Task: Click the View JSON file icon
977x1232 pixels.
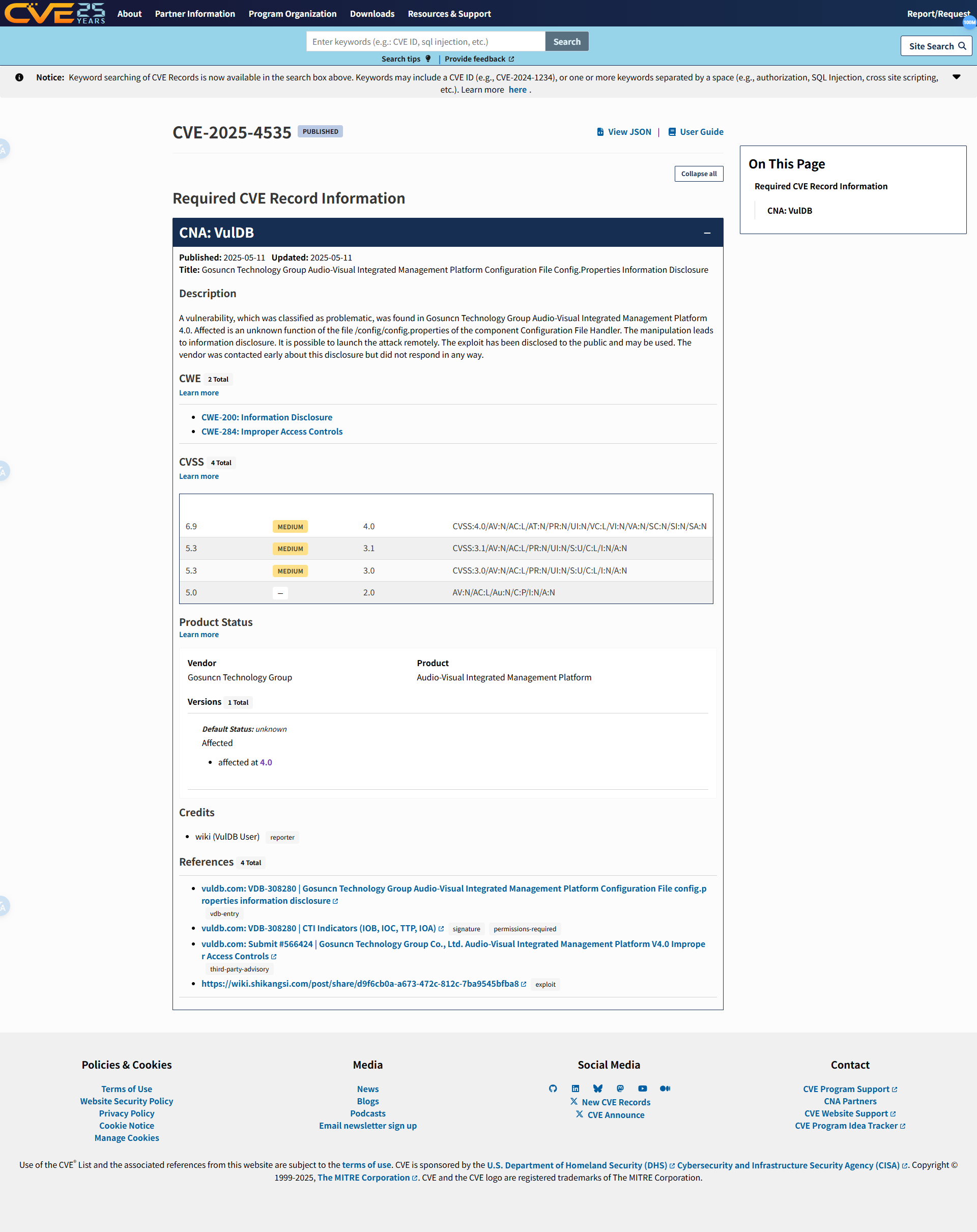Action: tap(600, 131)
